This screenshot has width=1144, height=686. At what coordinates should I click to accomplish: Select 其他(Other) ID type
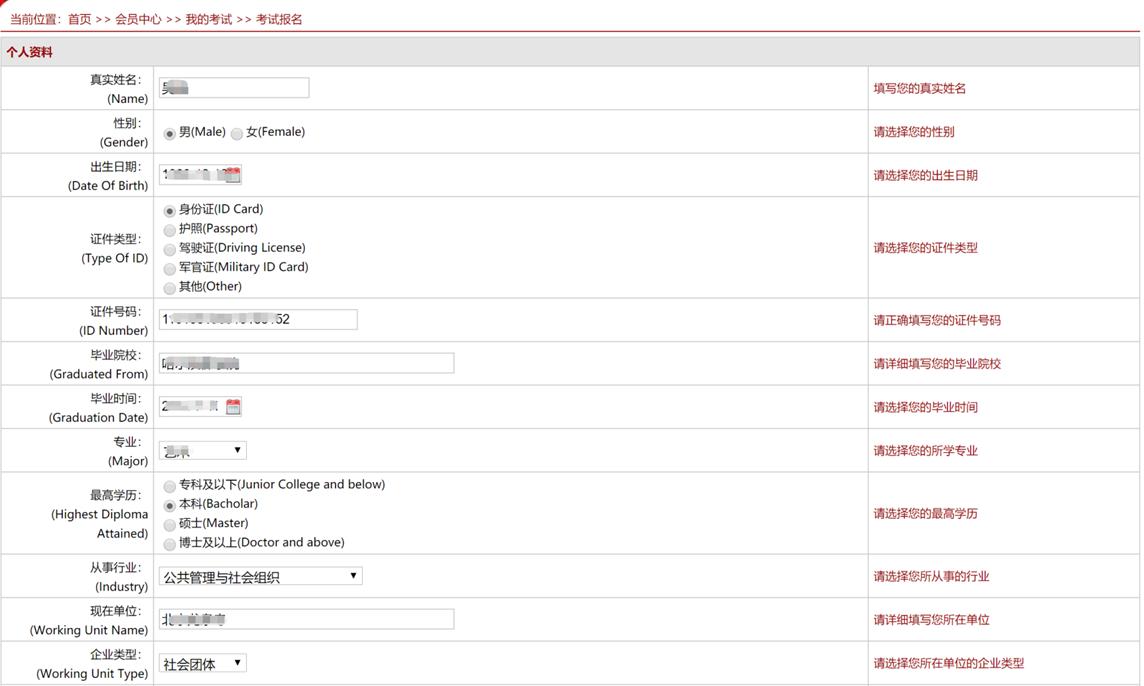(169, 288)
